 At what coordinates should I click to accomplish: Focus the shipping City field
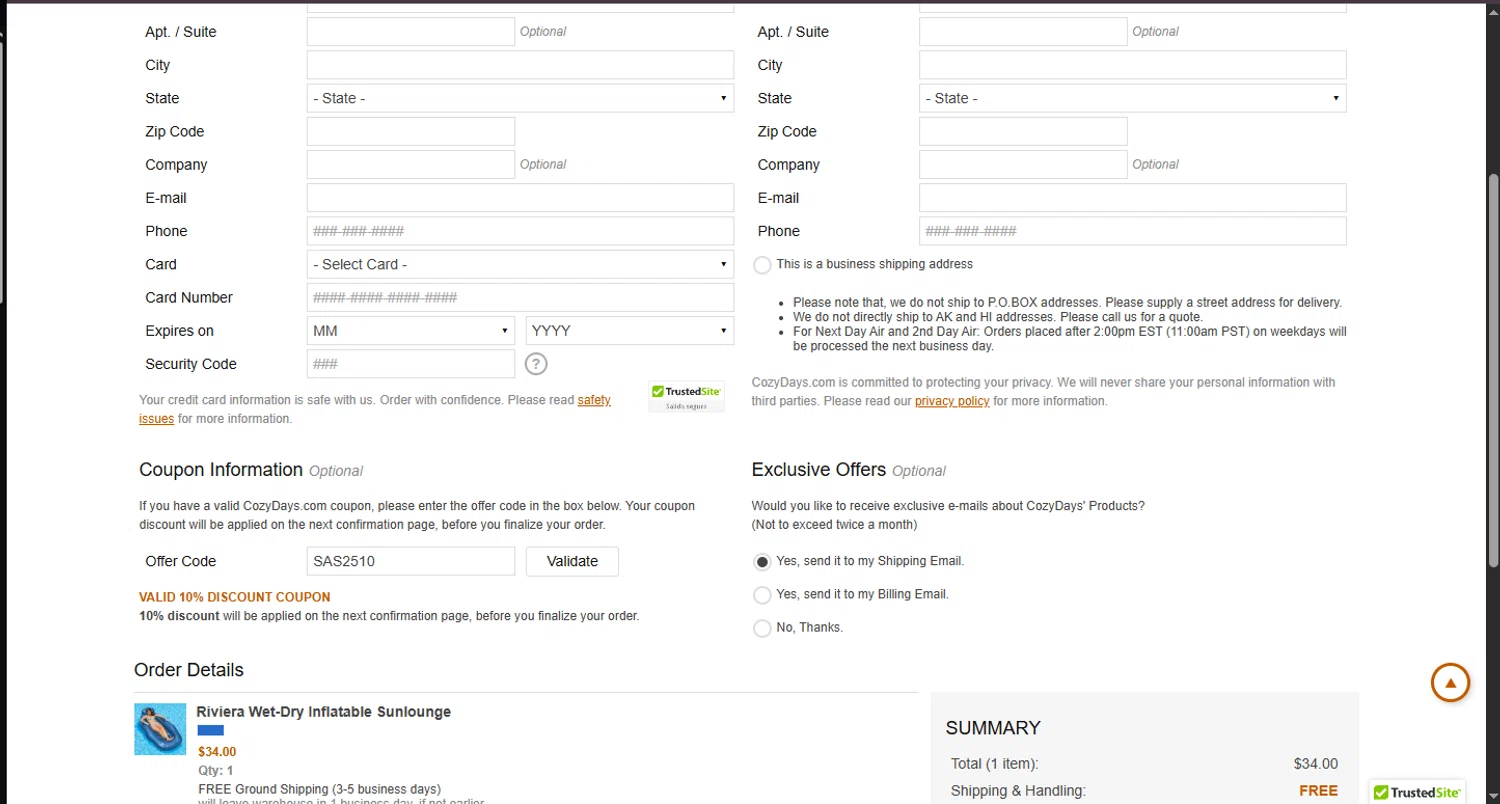[1132, 65]
